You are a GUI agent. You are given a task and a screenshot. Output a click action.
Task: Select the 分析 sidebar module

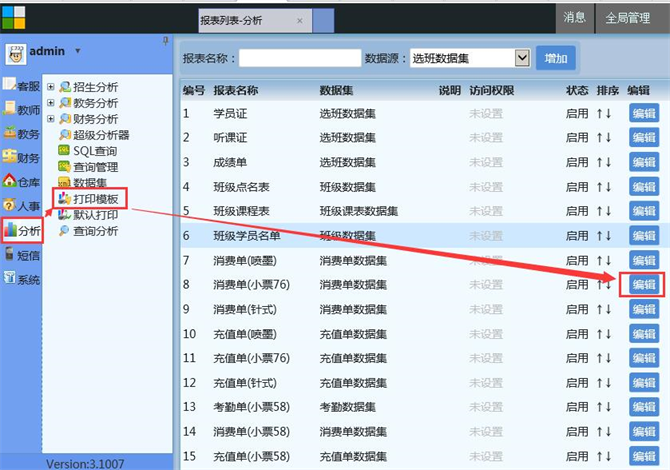22,230
